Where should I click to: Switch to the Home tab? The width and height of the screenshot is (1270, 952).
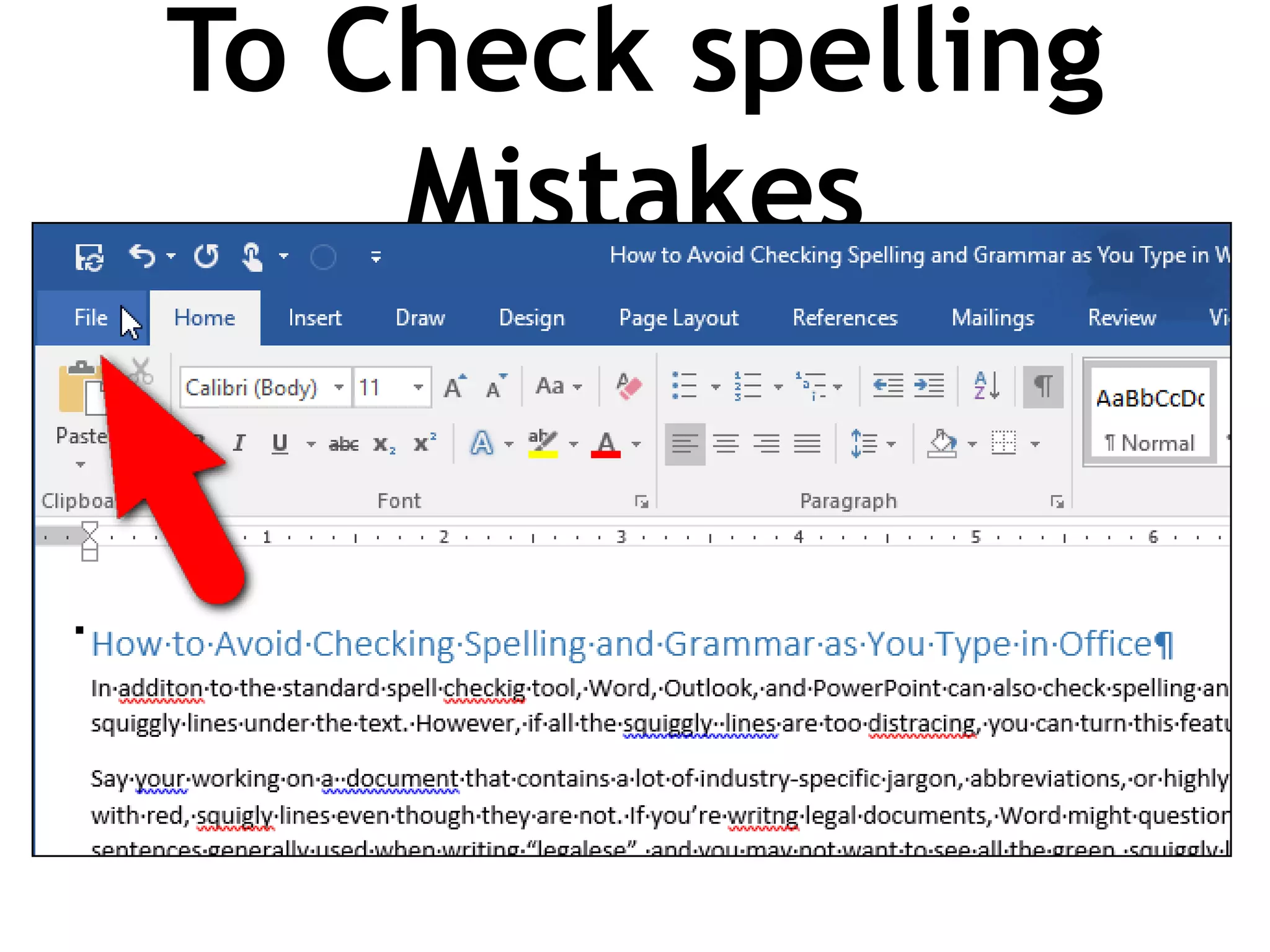click(205, 317)
